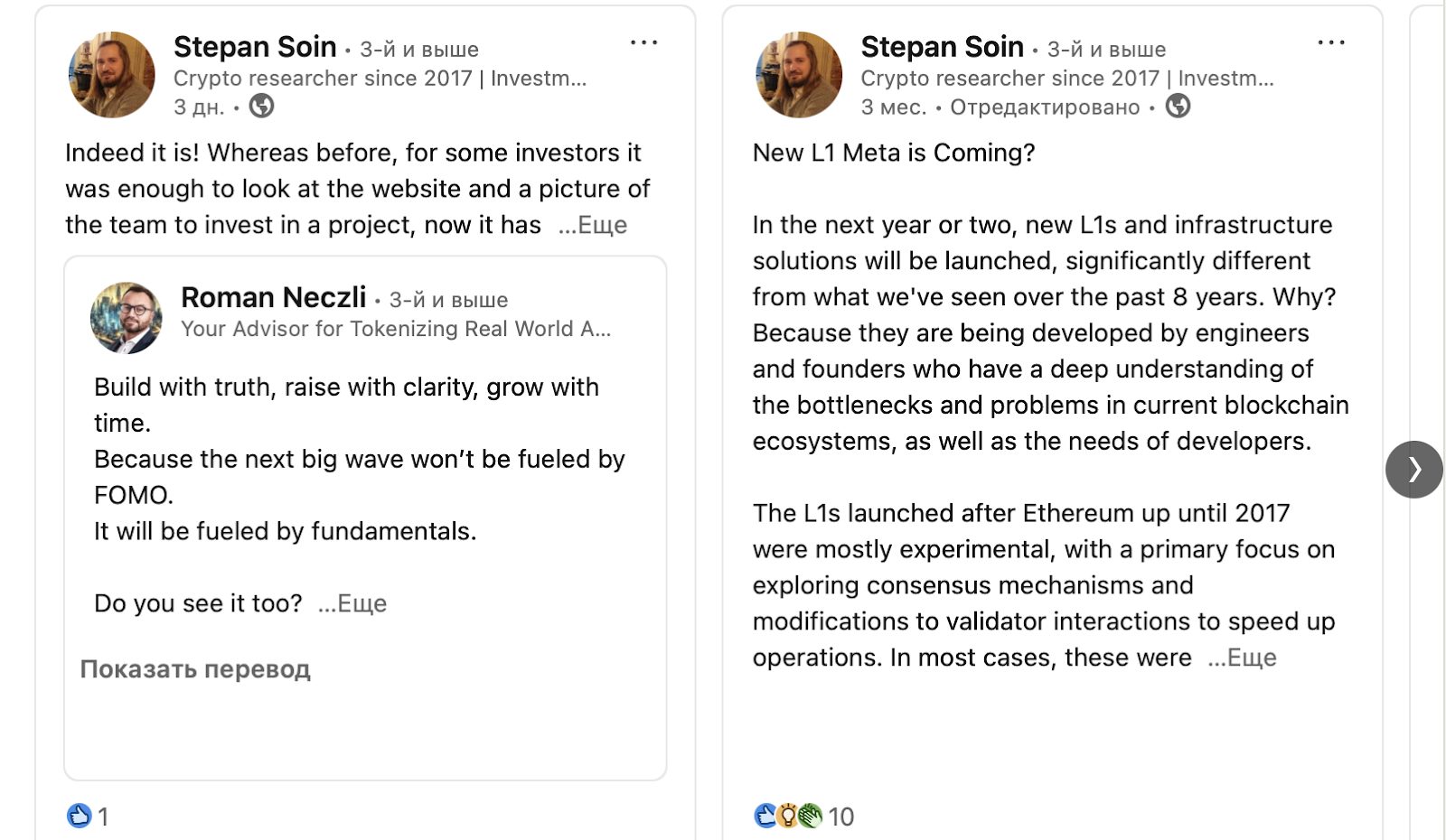Expand "...Еще" after "now it has"
The width and height of the screenshot is (1446, 840).
pyautogui.click(x=593, y=225)
